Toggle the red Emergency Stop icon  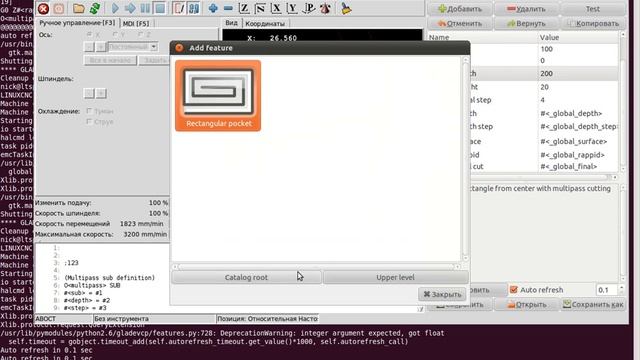tap(43, 9)
